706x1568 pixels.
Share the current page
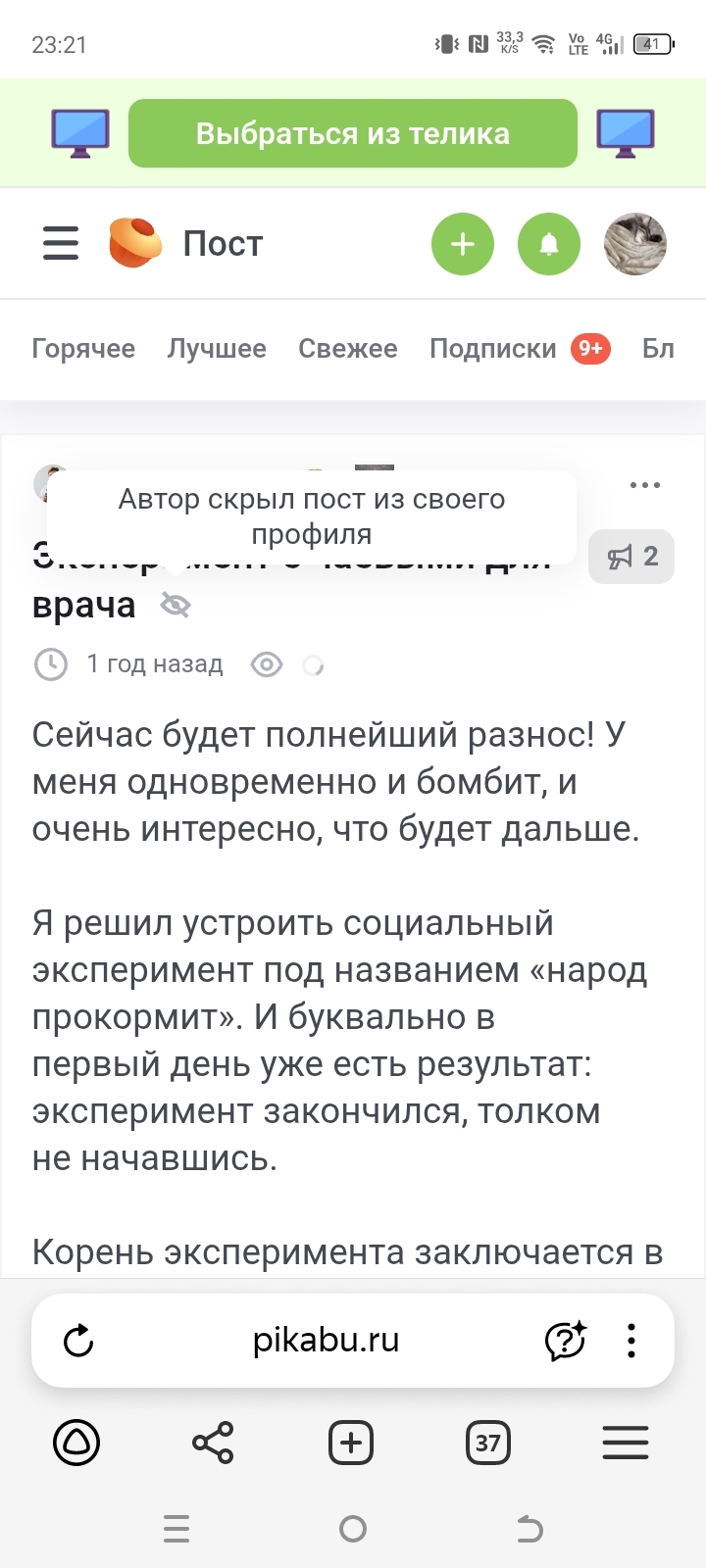point(213,1443)
